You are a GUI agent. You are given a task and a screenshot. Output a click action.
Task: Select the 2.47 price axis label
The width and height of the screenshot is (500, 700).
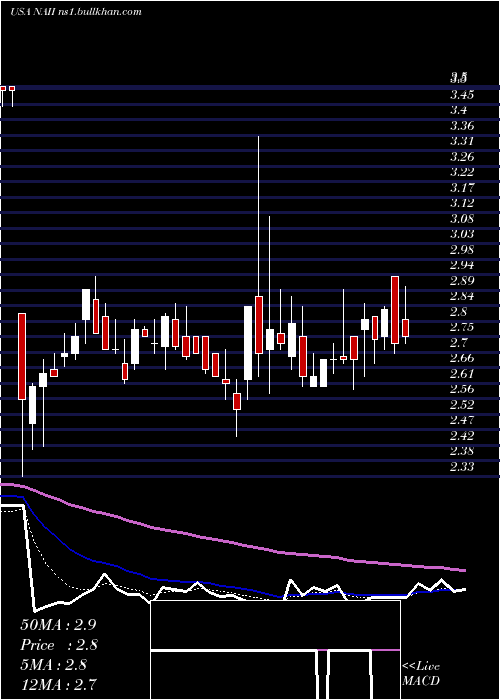[462, 420]
